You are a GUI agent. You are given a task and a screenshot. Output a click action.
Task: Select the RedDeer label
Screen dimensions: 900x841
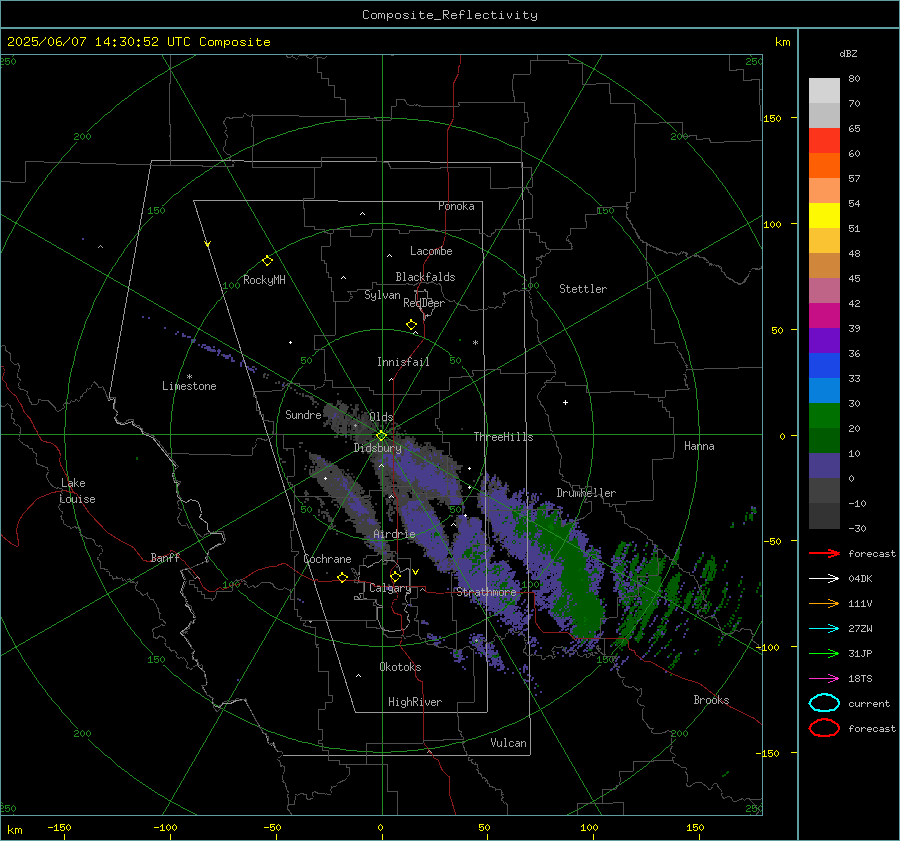(x=424, y=303)
